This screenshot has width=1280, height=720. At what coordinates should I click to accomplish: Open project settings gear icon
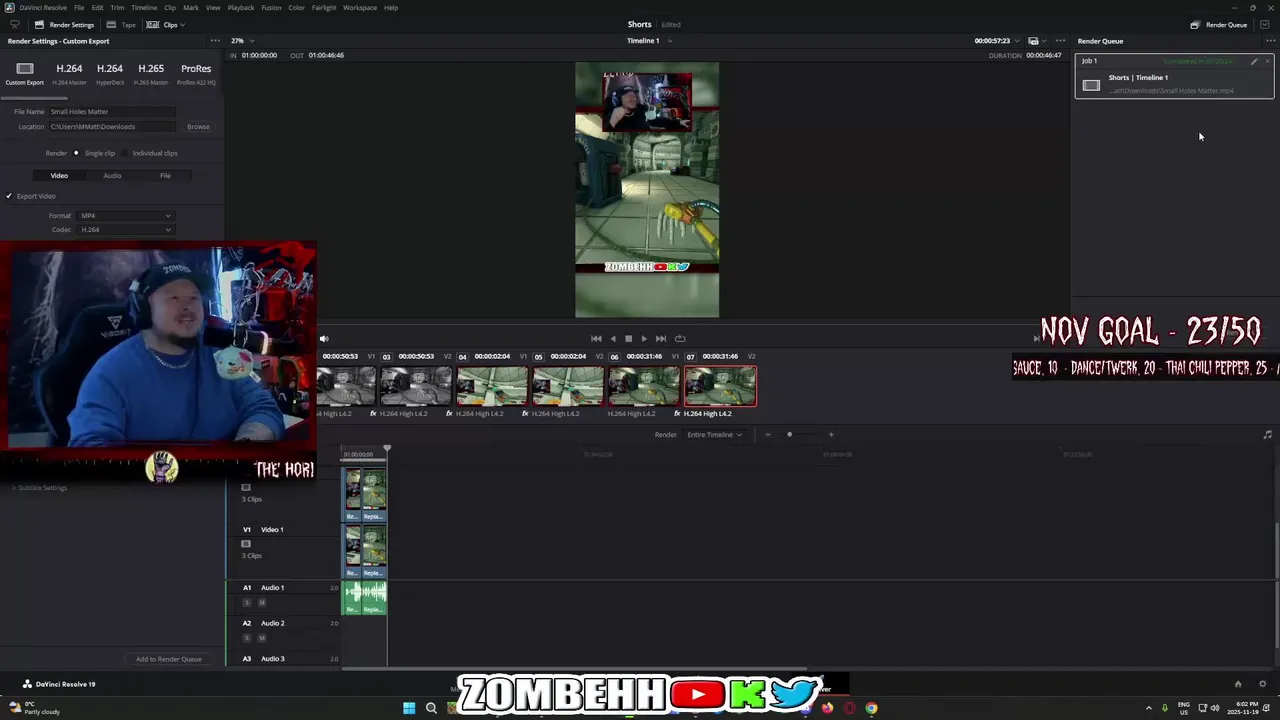(1262, 684)
